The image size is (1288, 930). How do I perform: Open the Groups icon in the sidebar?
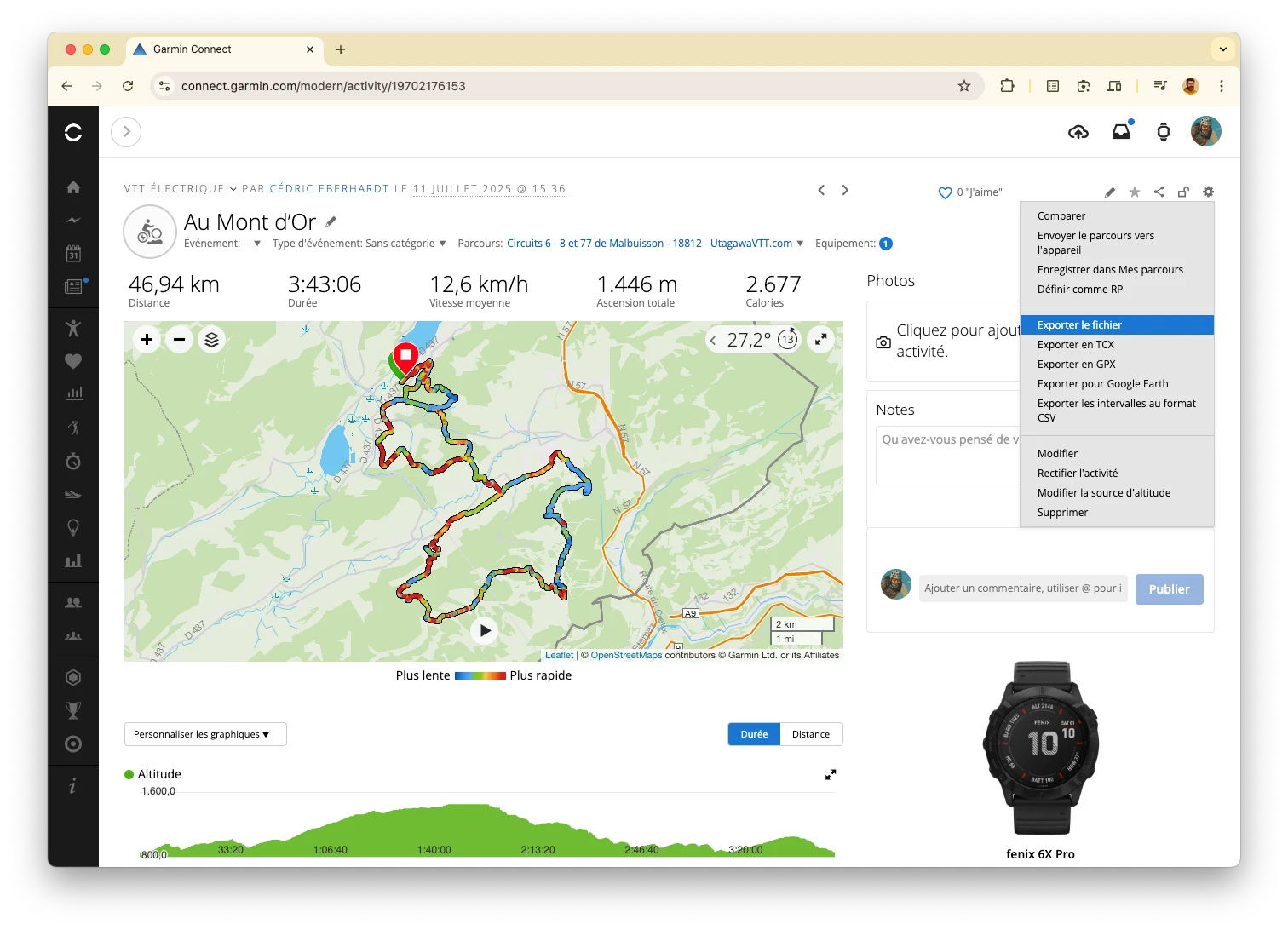(x=73, y=635)
